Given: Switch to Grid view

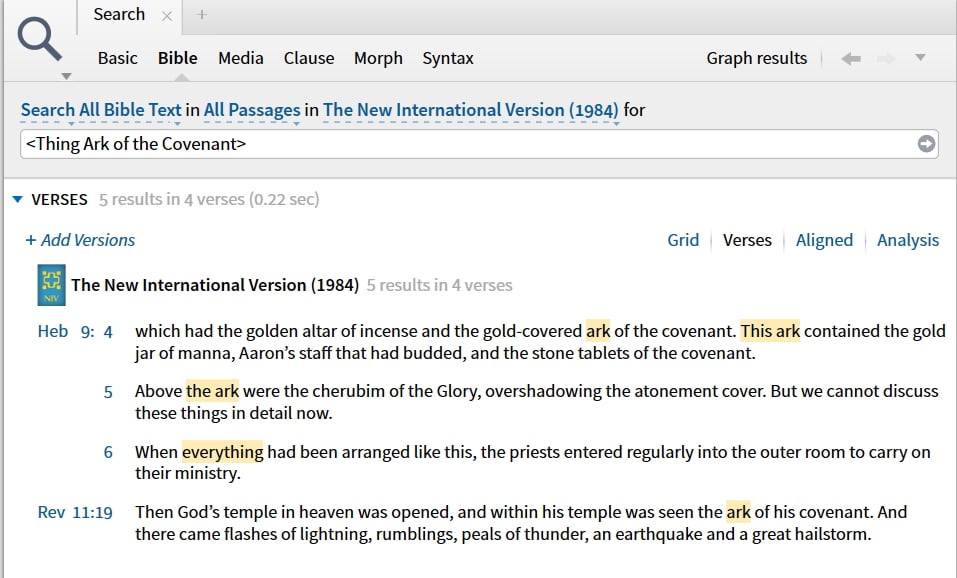Looking at the screenshot, I should 683,240.
